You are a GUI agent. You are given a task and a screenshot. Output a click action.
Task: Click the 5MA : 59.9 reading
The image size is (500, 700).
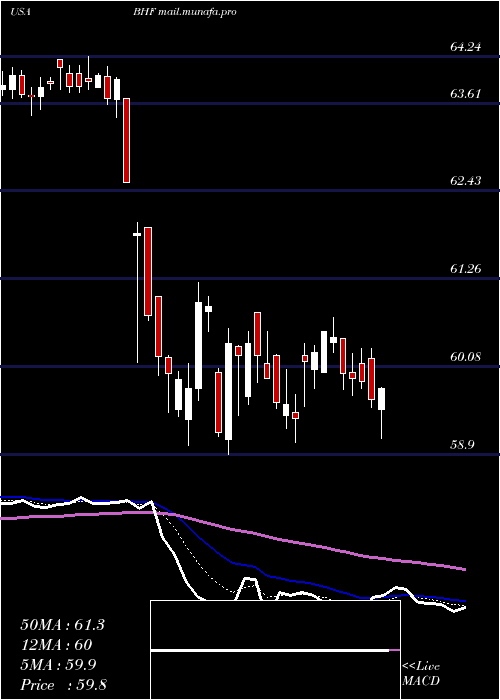coord(58,665)
